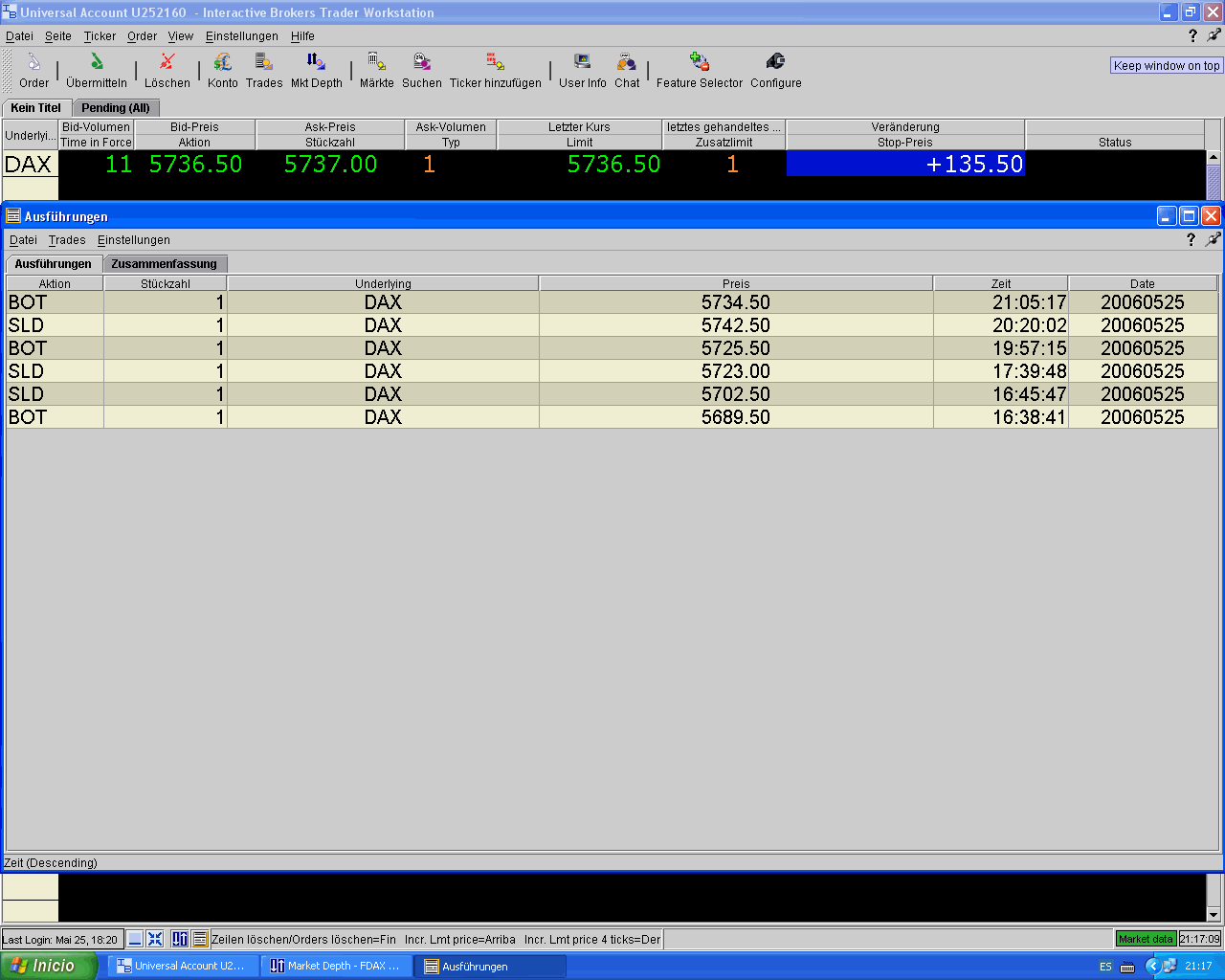Click the keyboard icon in system tray
Screen dimensions: 1225x980
[1127, 967]
